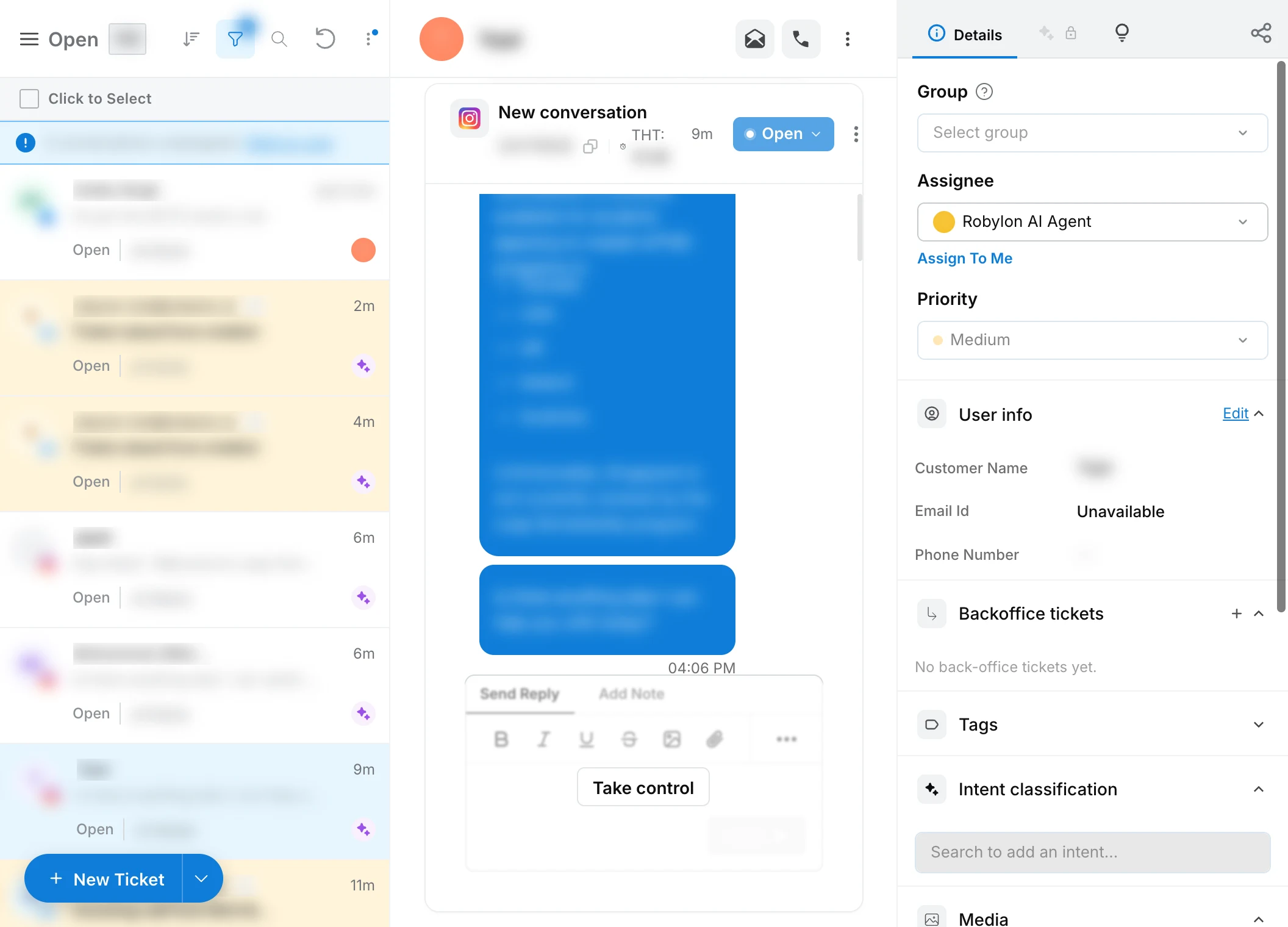Click the Take control button
The height and width of the screenshot is (927, 1288).
tap(643, 787)
